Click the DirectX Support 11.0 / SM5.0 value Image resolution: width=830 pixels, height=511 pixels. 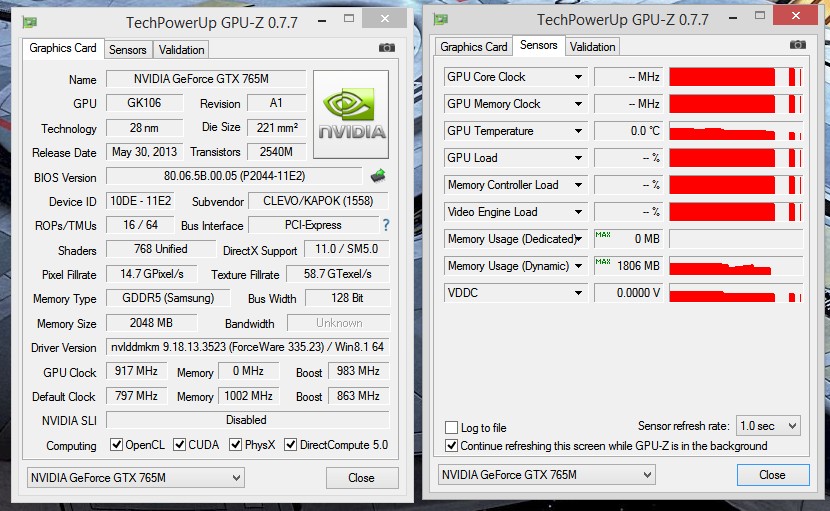click(347, 249)
